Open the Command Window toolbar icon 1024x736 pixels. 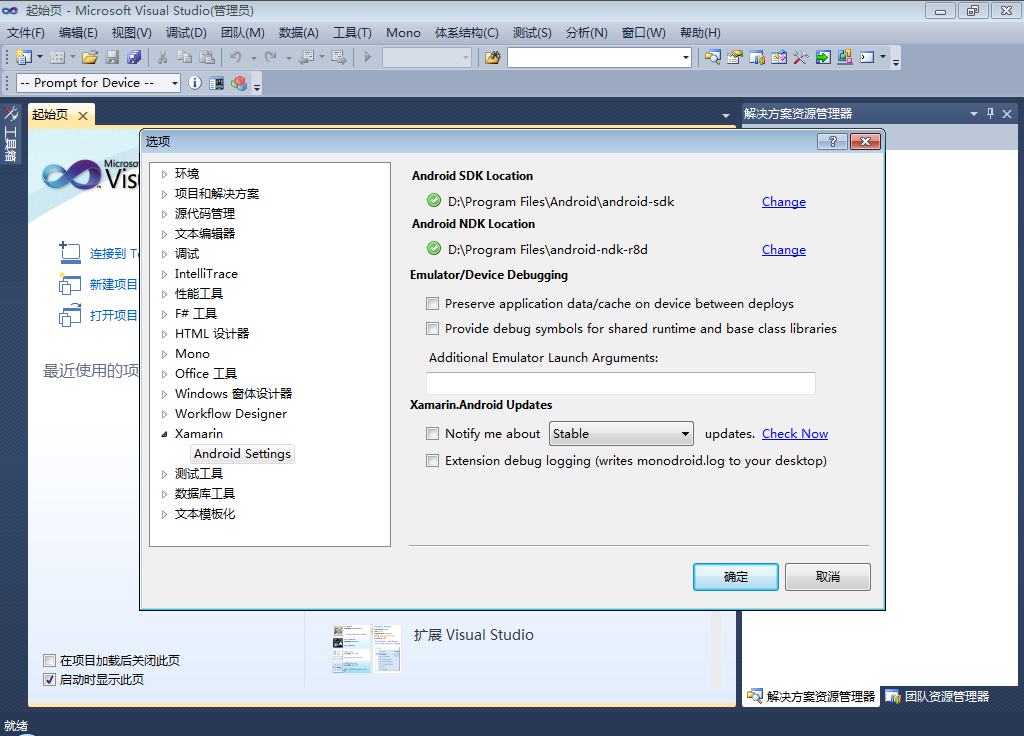(867, 57)
